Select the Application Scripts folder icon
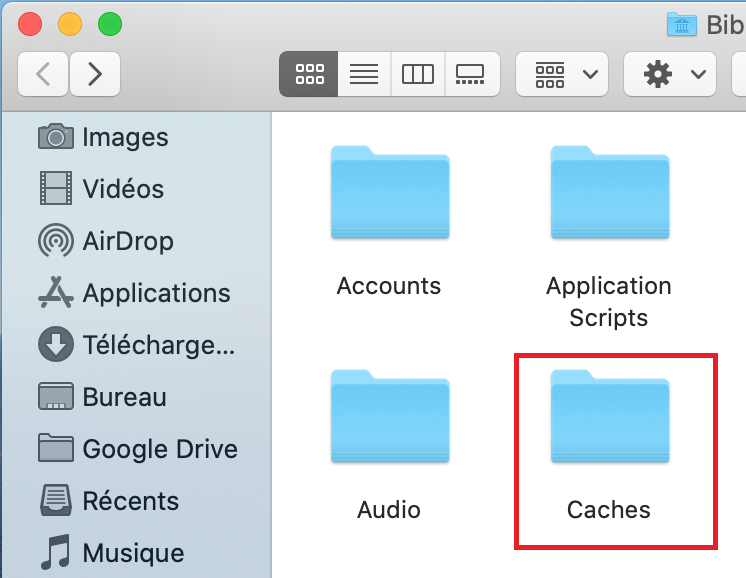The image size is (746, 578). (x=610, y=192)
